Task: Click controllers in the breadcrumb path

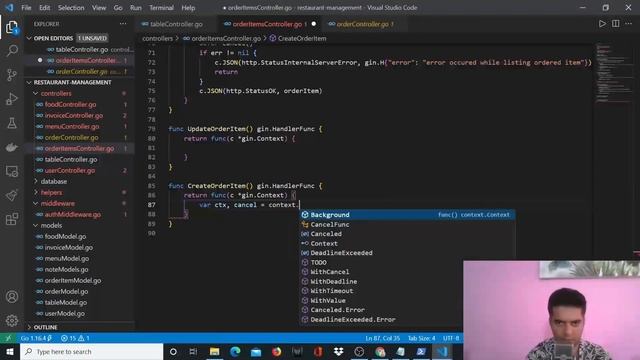Action: click(158, 38)
